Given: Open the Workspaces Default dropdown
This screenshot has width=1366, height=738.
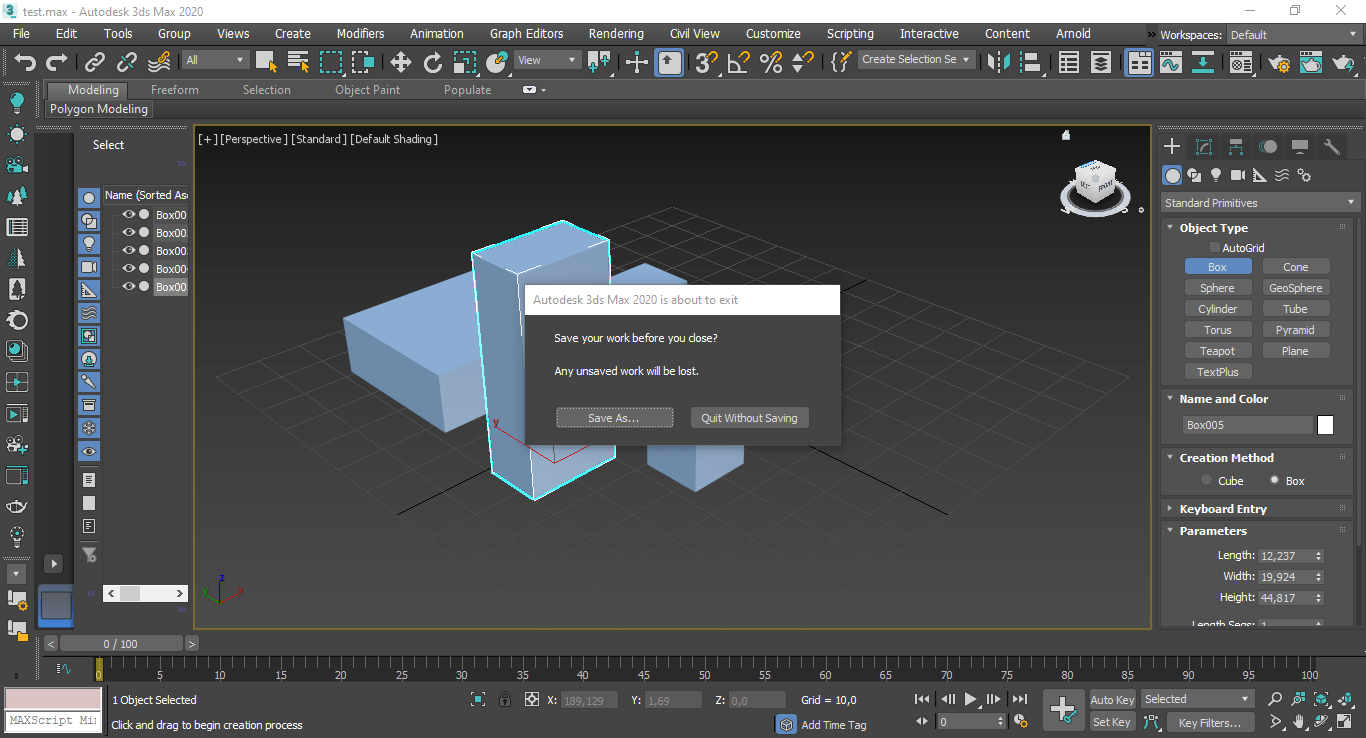Looking at the screenshot, I should pos(1293,35).
